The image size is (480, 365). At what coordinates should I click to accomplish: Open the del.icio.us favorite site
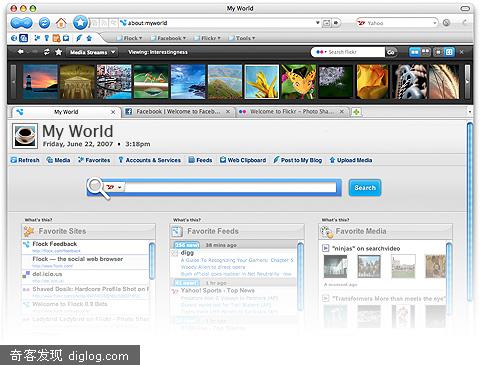click(x=47, y=274)
